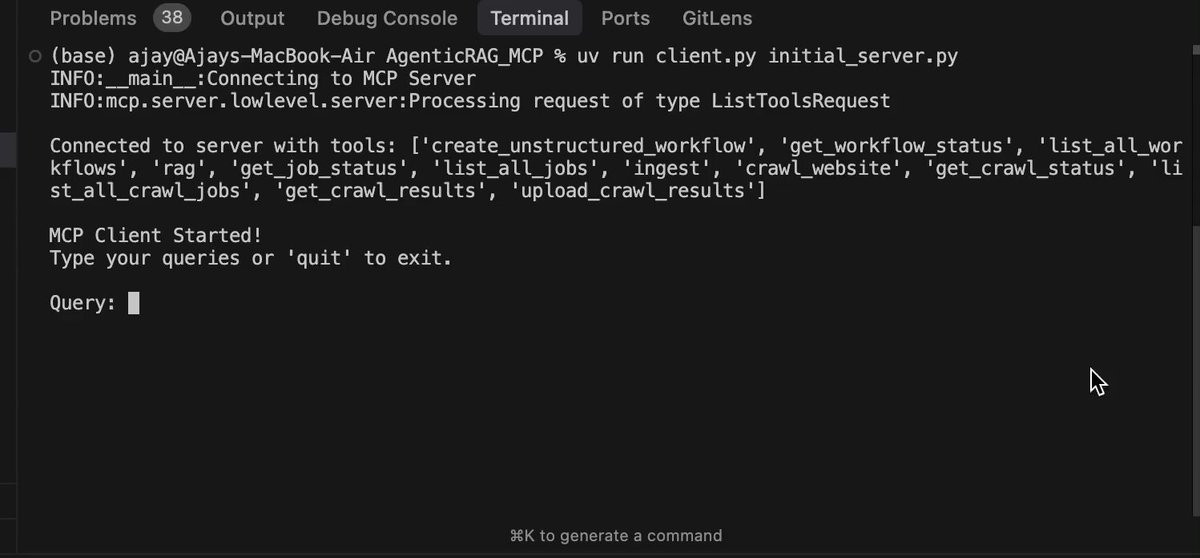Show the GitLens panel tab
The height and width of the screenshot is (558, 1200).
point(717,18)
